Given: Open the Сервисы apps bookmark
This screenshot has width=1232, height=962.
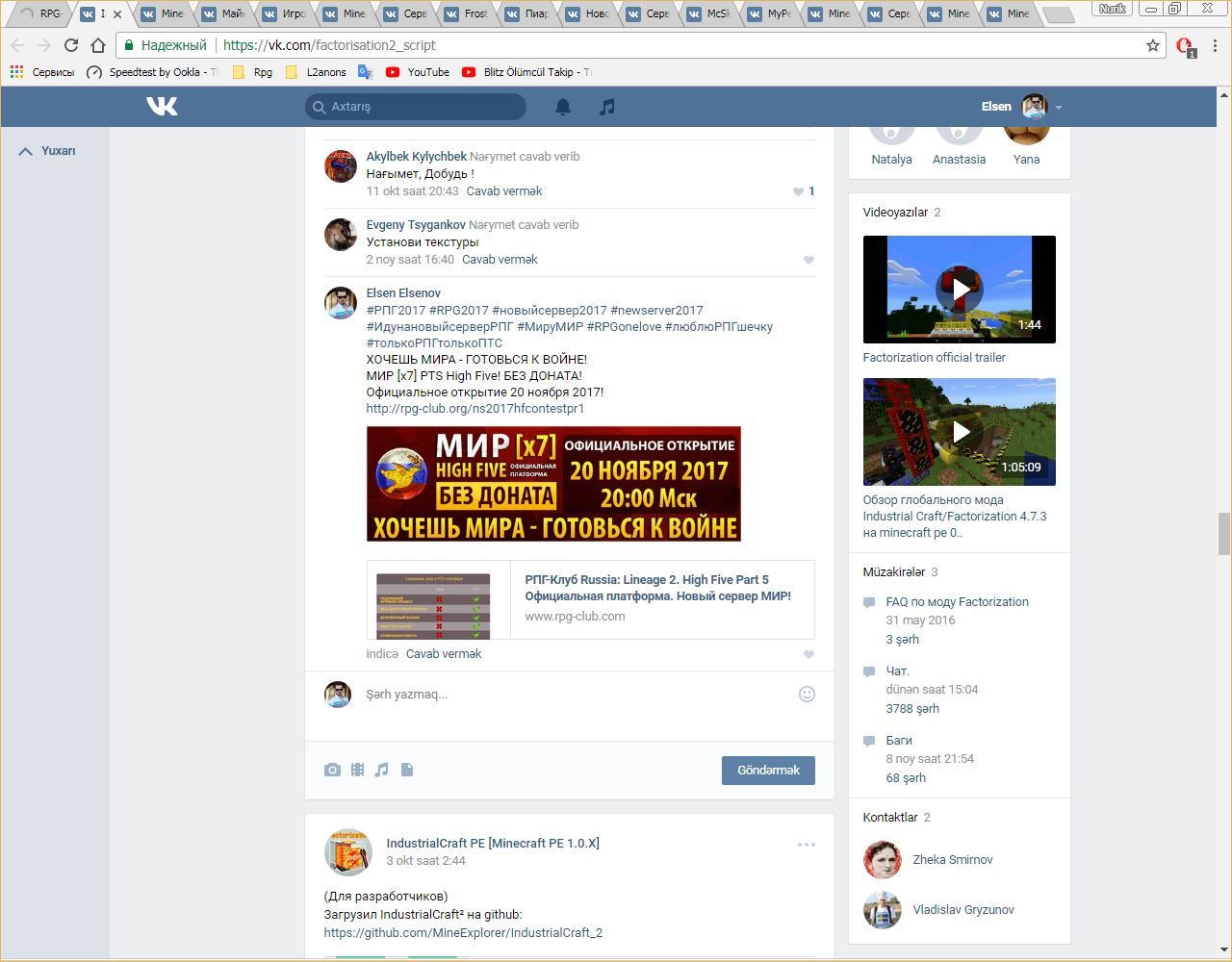Looking at the screenshot, I should [41, 72].
